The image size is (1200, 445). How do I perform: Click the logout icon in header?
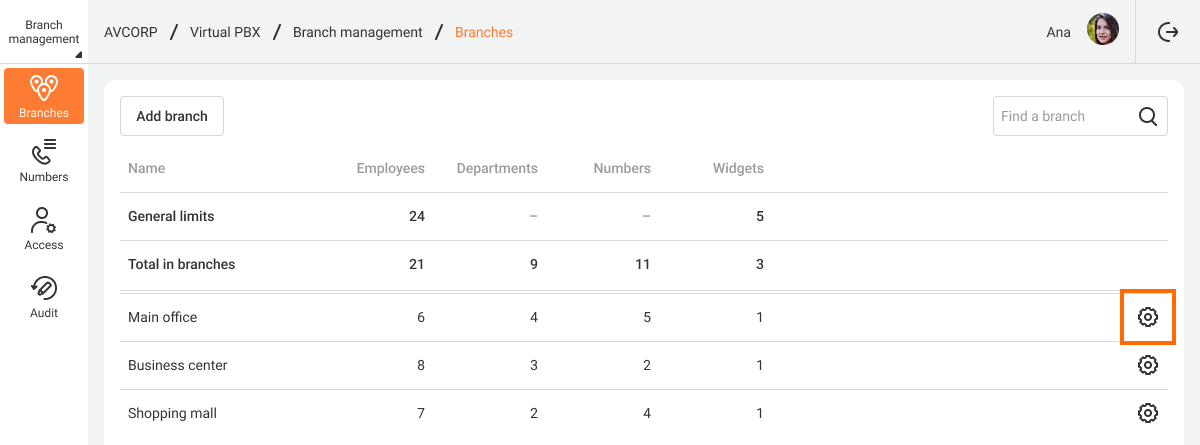[x=1168, y=32]
